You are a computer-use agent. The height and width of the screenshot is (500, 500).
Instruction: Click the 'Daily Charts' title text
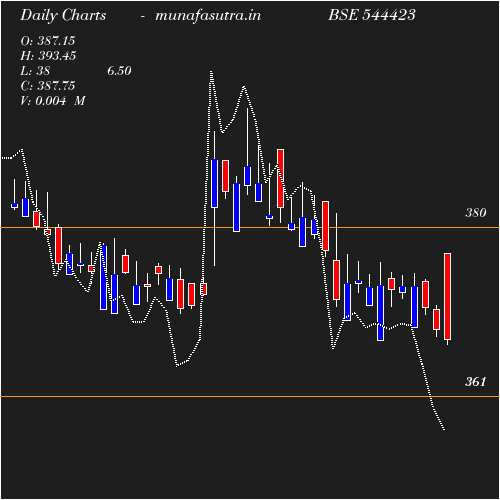(63, 16)
